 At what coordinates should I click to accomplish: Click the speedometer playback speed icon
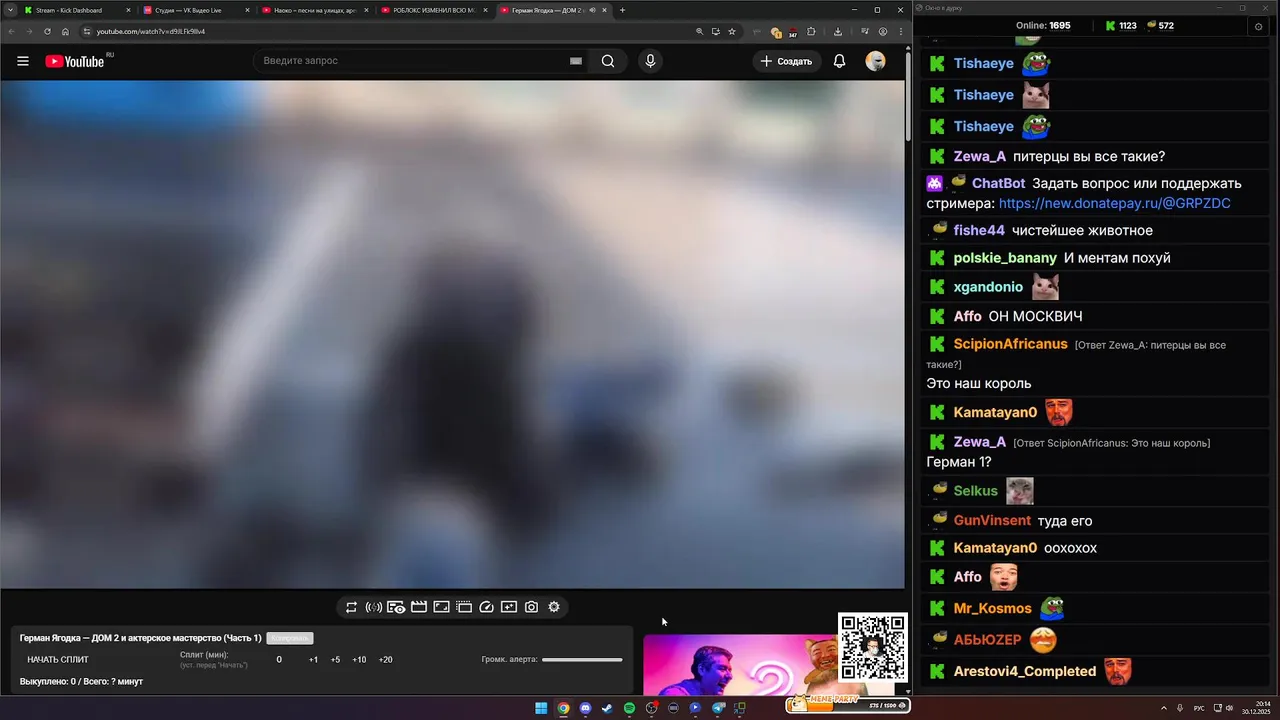tap(487, 607)
